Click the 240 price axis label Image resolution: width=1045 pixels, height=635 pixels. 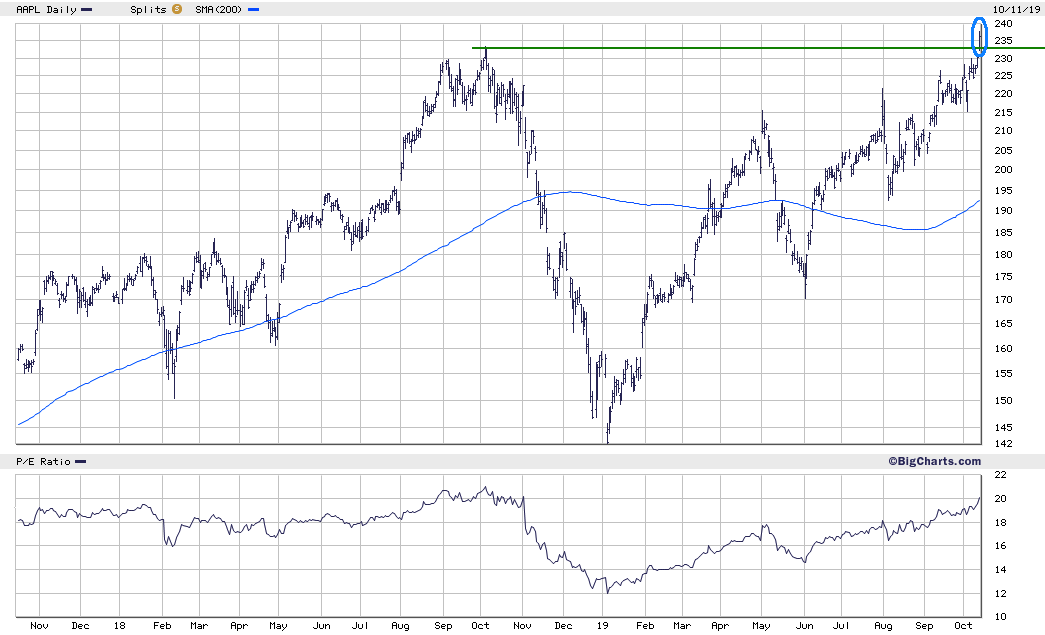coord(1003,24)
